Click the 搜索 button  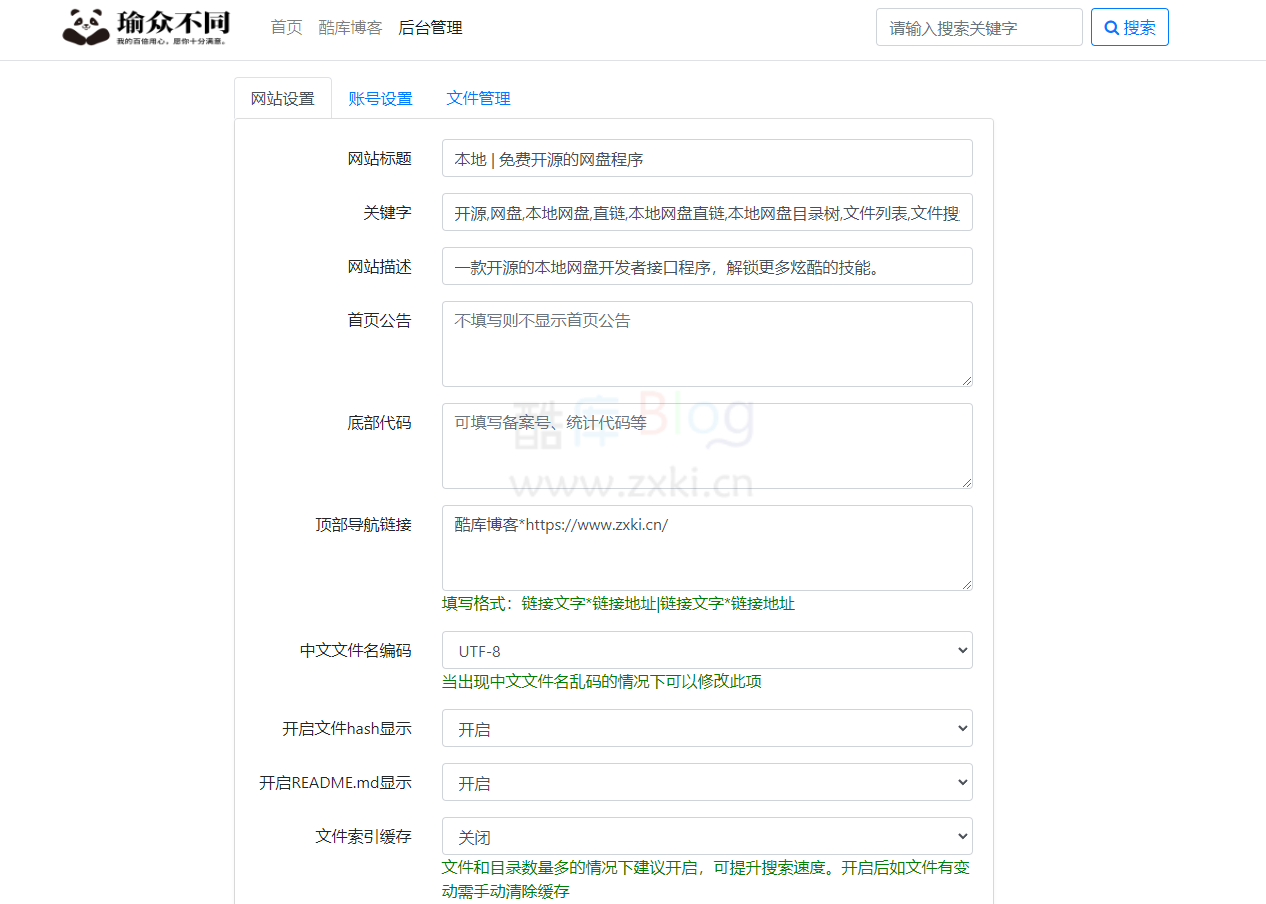[1129, 27]
